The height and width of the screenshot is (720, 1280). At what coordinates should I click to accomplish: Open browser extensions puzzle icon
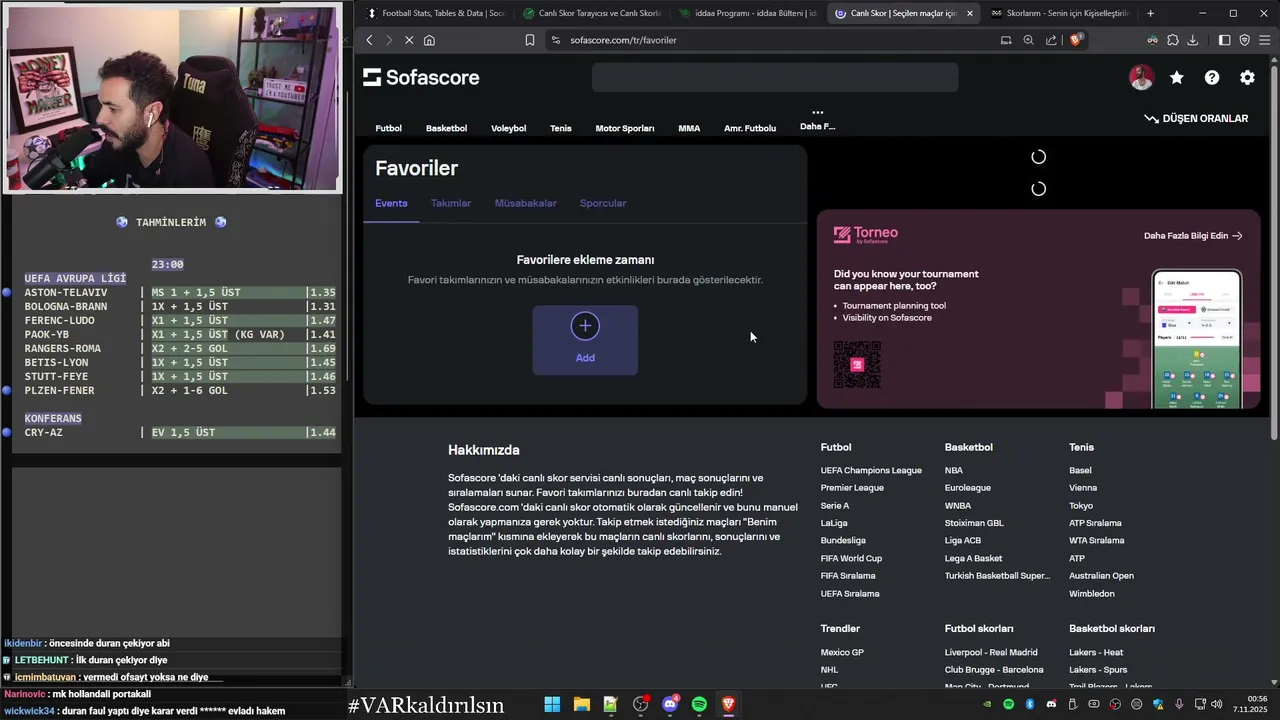(1173, 40)
